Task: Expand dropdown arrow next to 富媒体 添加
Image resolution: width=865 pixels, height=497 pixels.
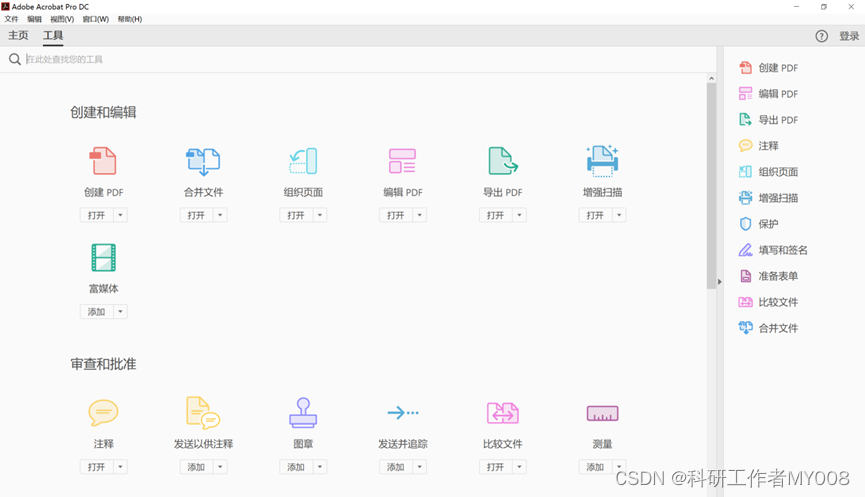Action: pos(120,312)
